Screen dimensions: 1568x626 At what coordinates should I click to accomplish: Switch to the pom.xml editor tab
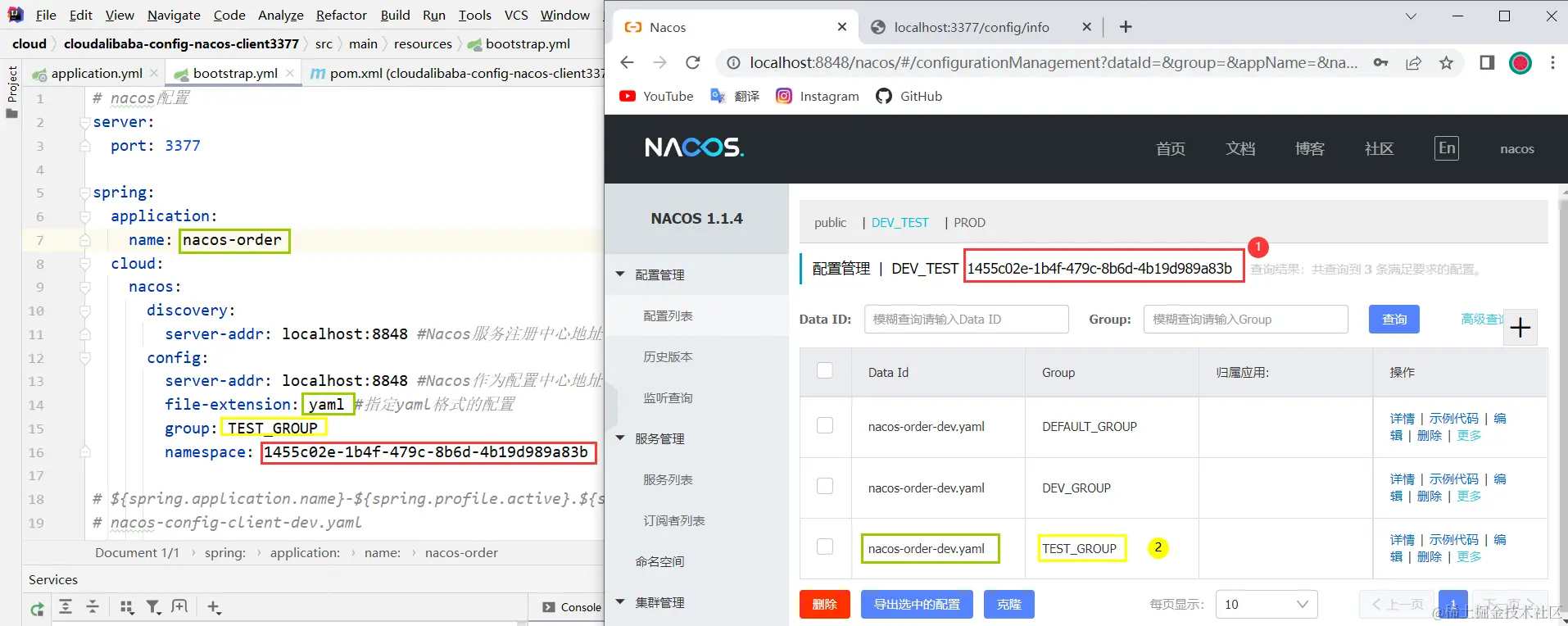coord(457,73)
